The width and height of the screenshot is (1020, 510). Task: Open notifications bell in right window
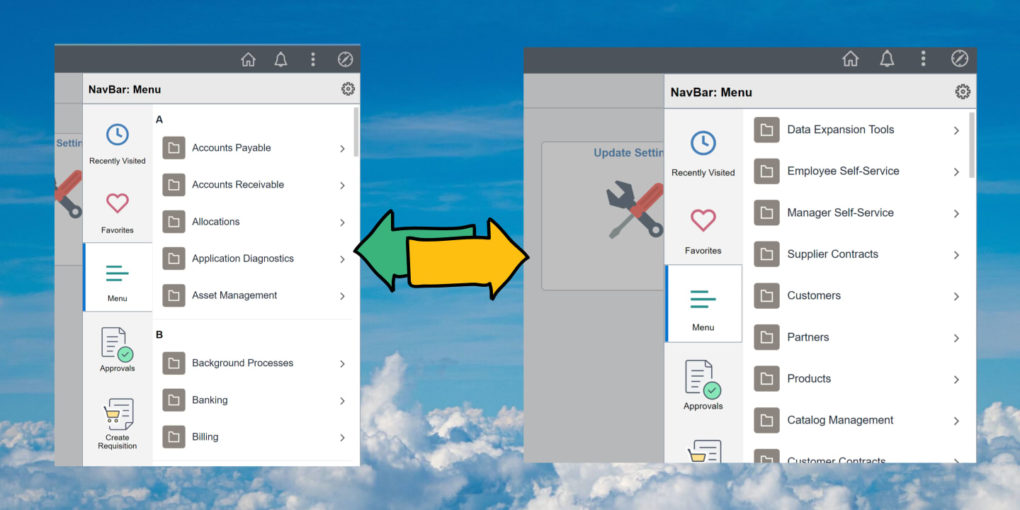coord(887,59)
